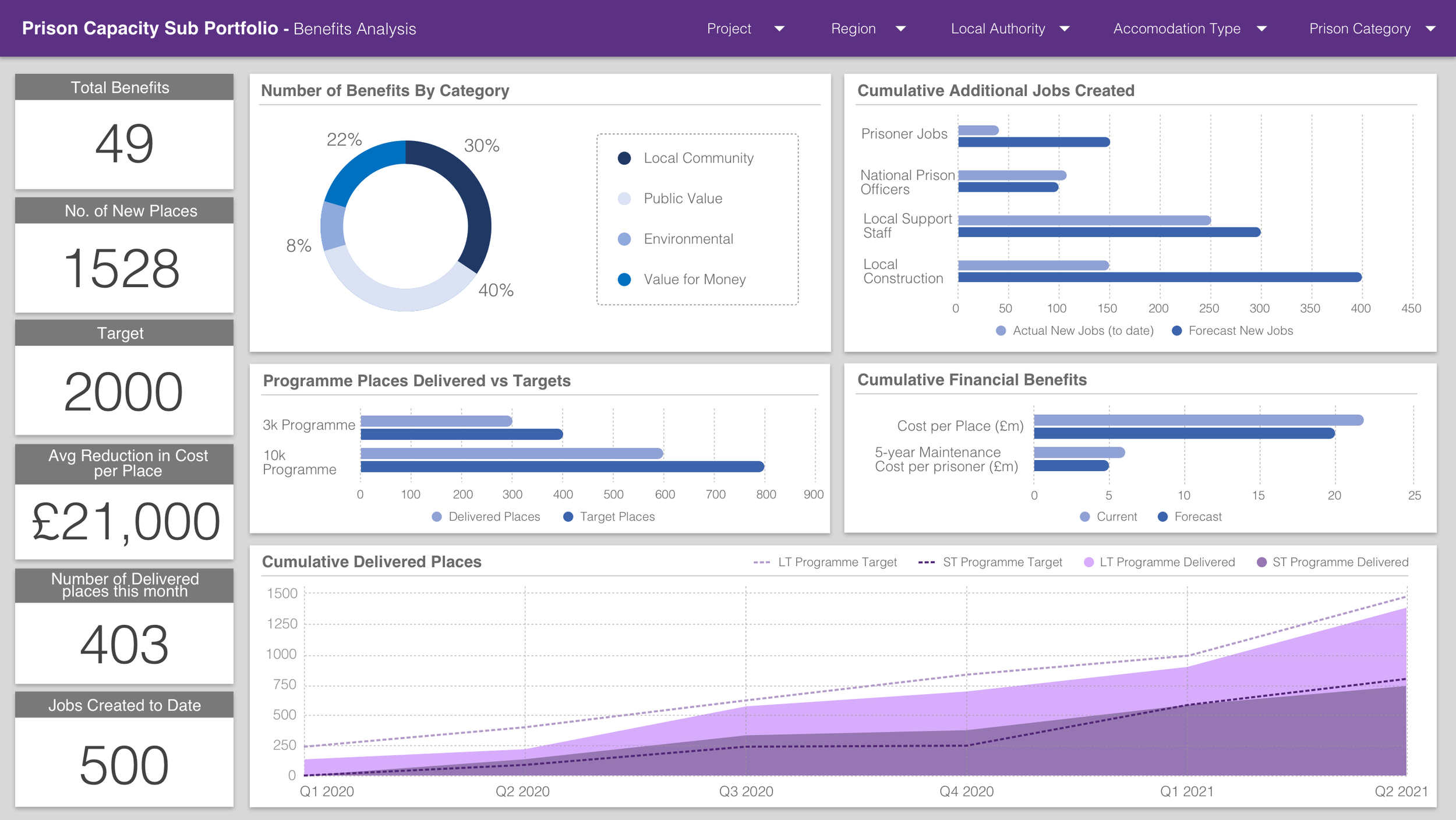Click Forecast New Jobs legend marker
Image resolution: width=1456 pixels, height=820 pixels.
point(1176,331)
